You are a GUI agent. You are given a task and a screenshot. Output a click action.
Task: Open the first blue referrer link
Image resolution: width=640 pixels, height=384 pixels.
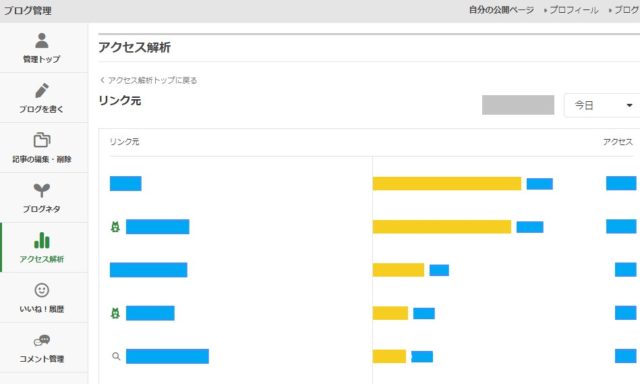coord(126,184)
